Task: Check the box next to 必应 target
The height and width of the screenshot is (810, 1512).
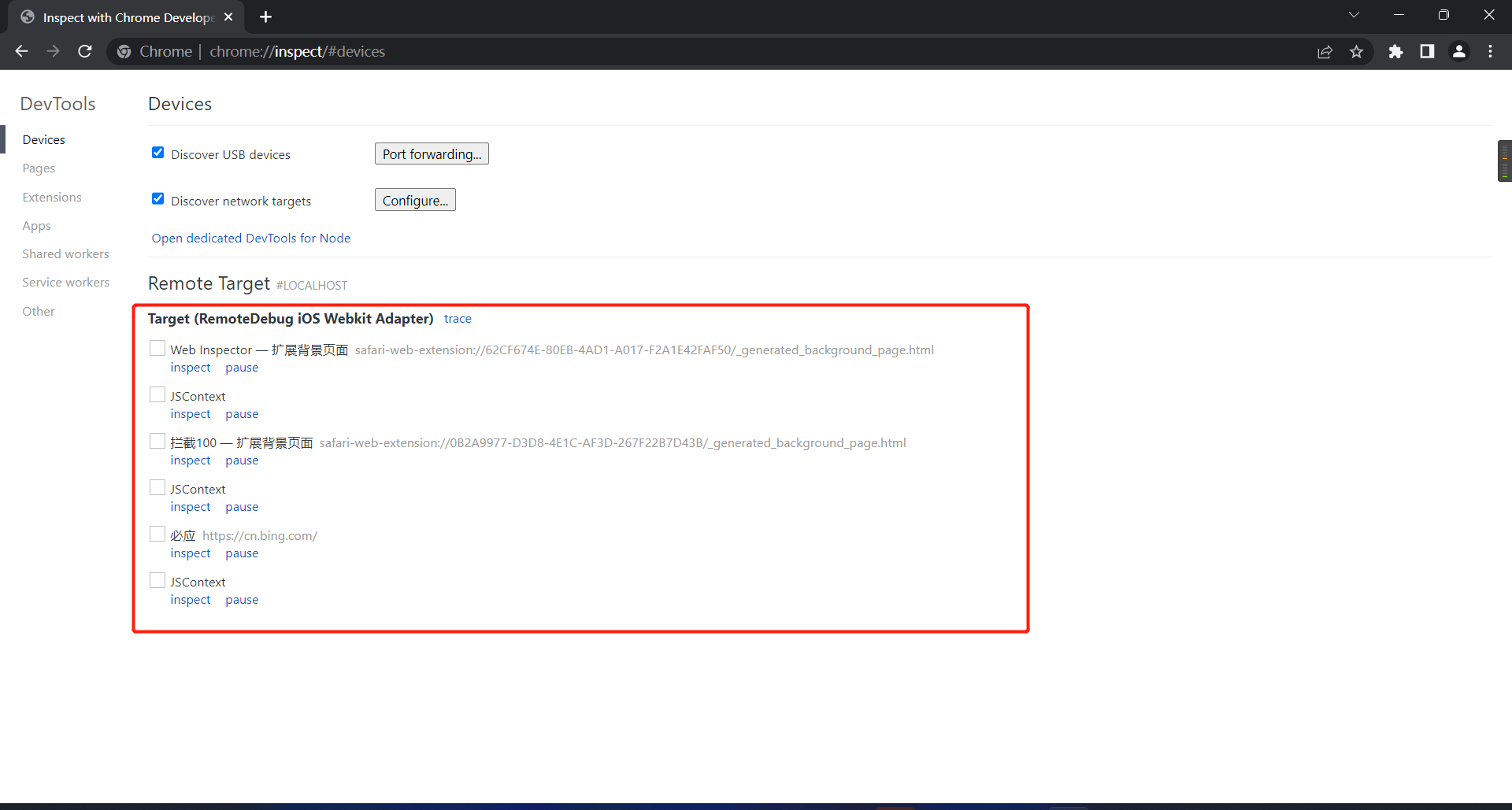Action: [157, 534]
